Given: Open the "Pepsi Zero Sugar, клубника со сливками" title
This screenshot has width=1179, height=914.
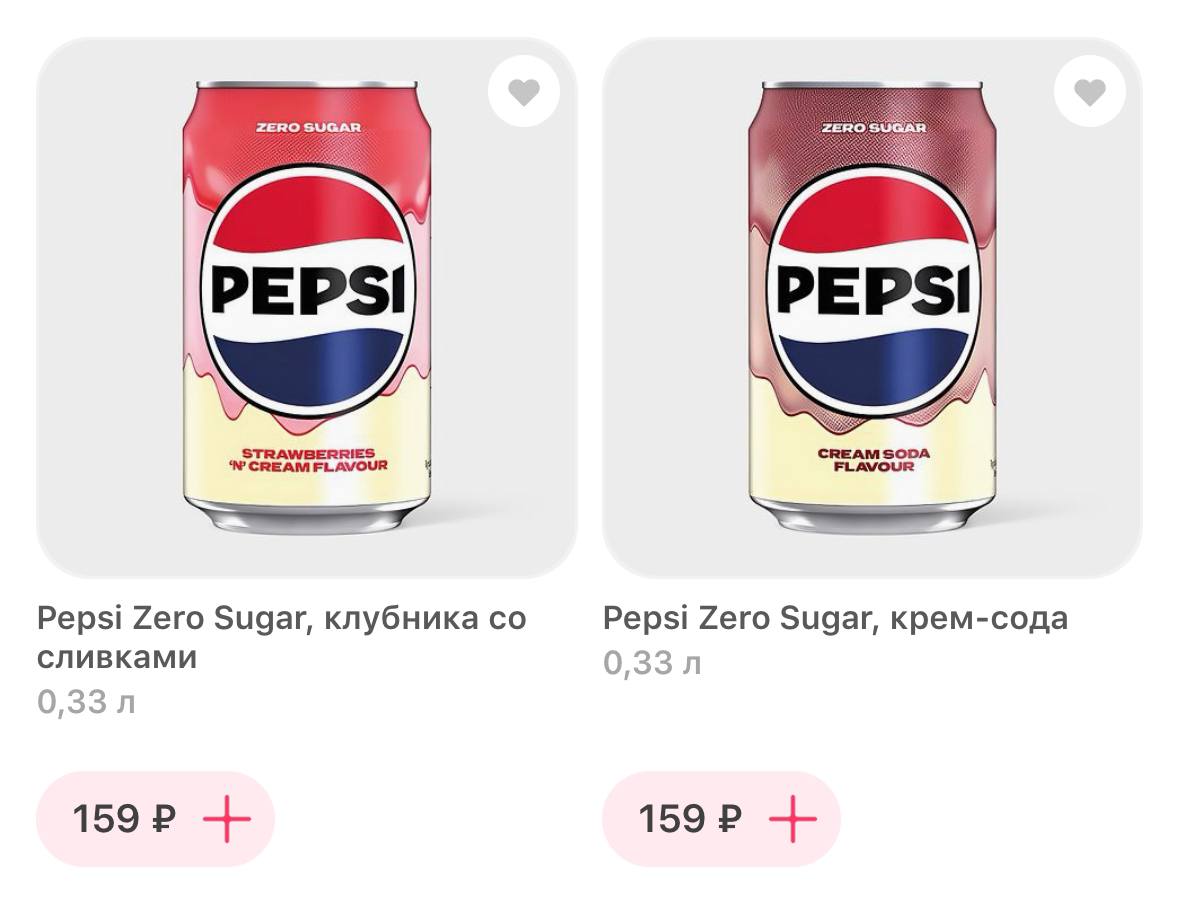Looking at the screenshot, I should click(x=281, y=637).
